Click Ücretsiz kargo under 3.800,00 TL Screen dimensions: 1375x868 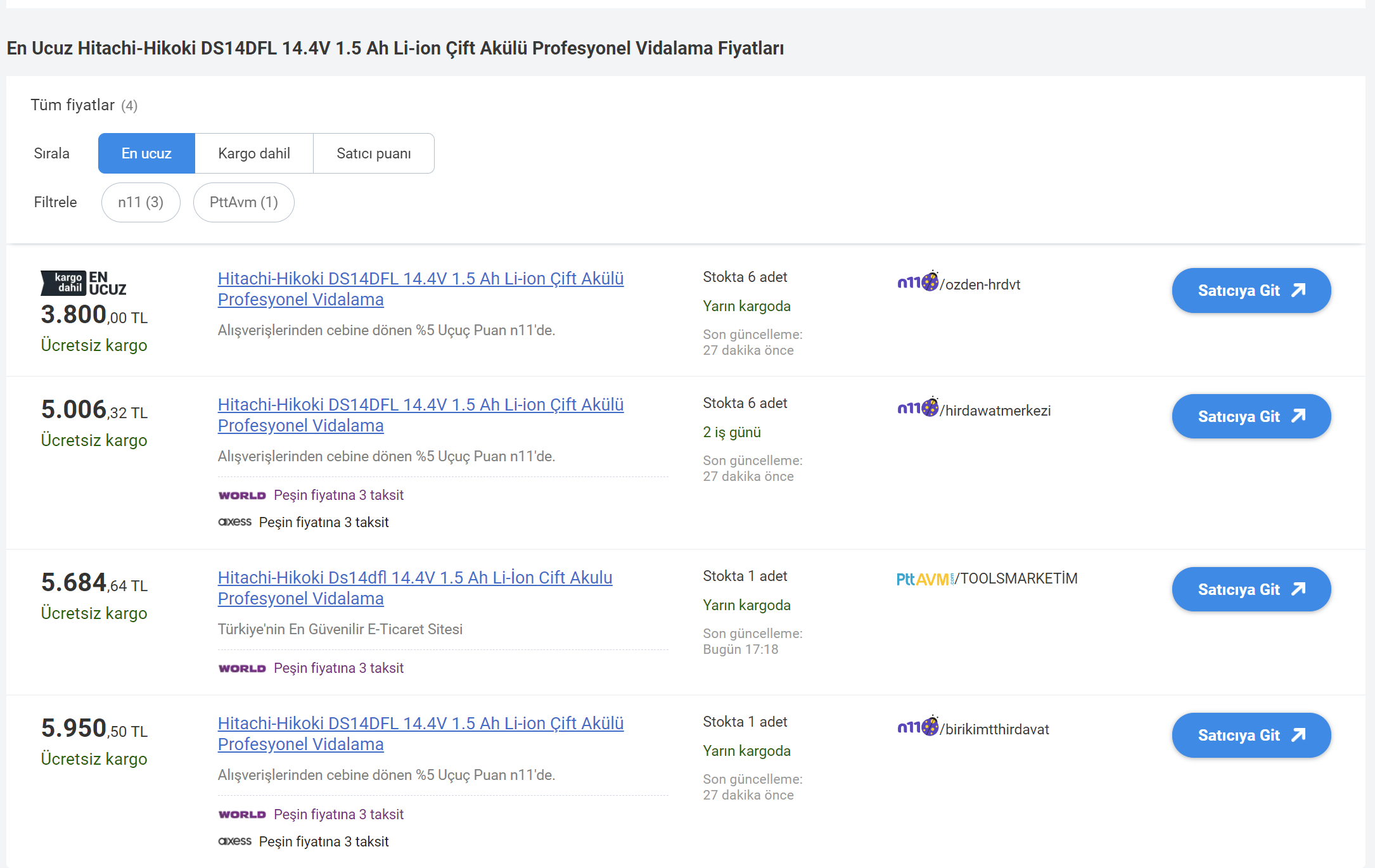pos(94,345)
